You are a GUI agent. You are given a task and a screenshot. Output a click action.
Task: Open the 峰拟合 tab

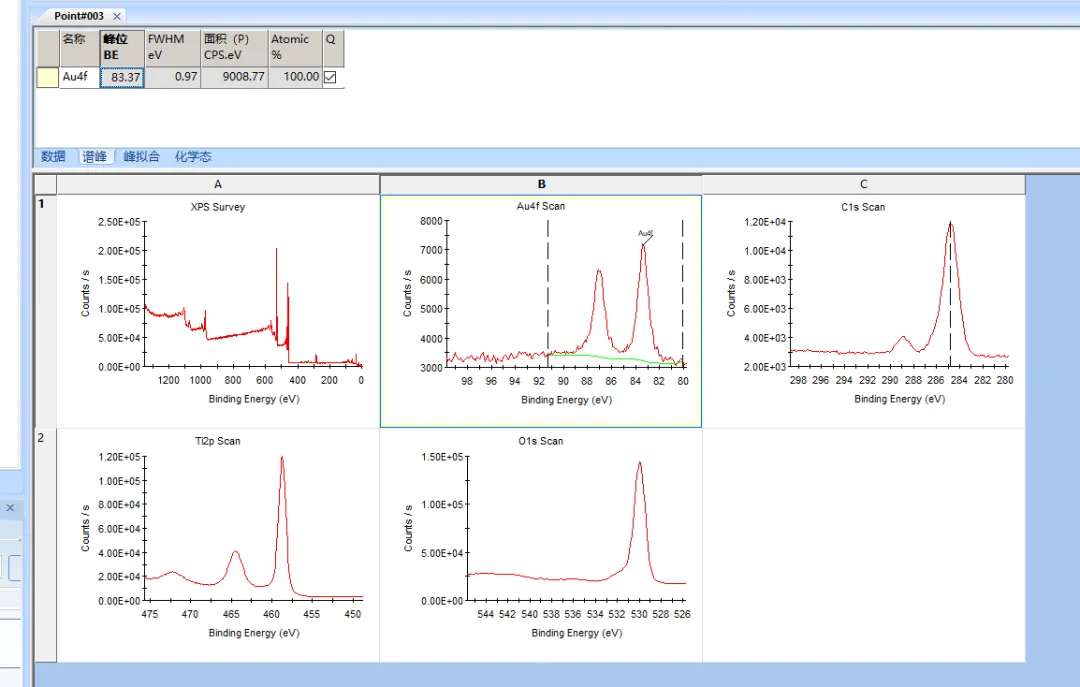141,157
